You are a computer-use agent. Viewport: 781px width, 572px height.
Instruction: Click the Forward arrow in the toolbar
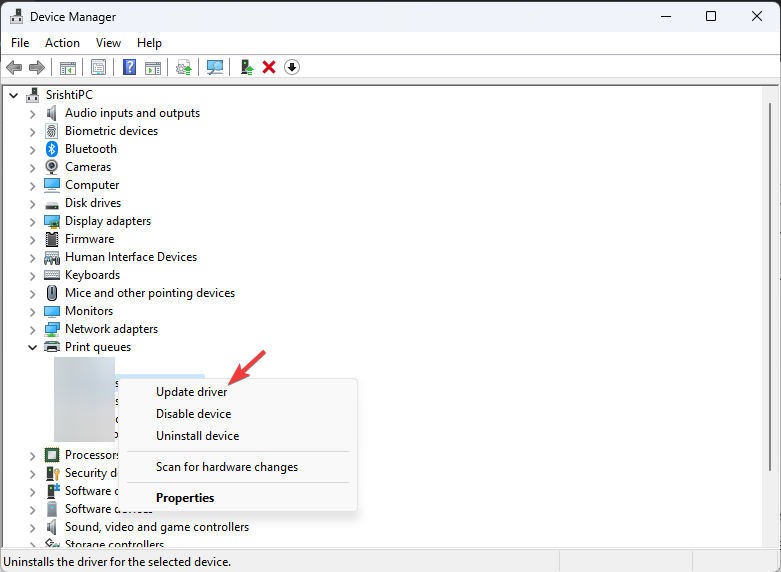(x=37, y=67)
